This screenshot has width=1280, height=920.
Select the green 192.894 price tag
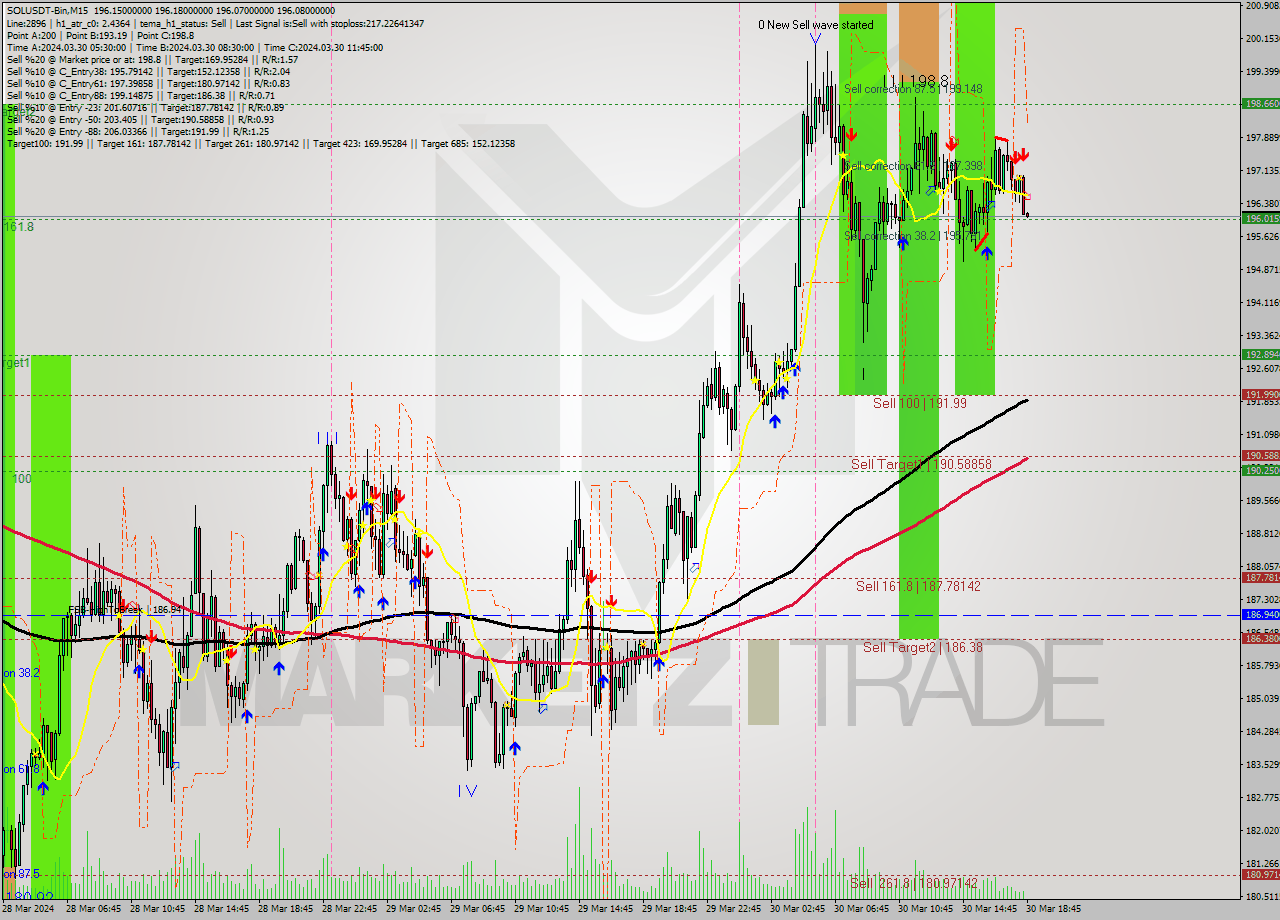[1261, 355]
